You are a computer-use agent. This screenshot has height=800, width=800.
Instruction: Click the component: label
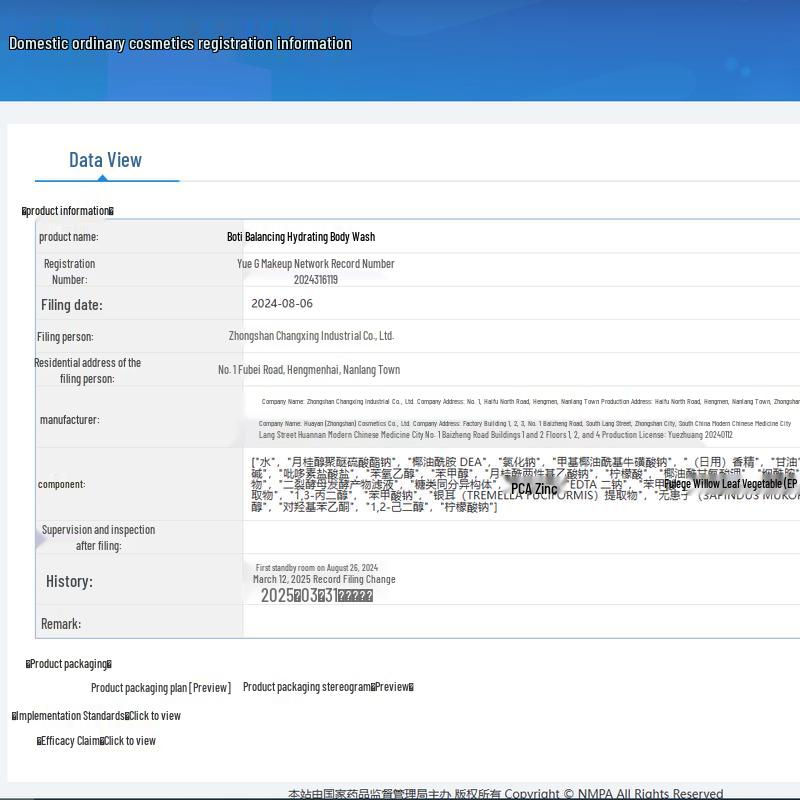click(62, 484)
